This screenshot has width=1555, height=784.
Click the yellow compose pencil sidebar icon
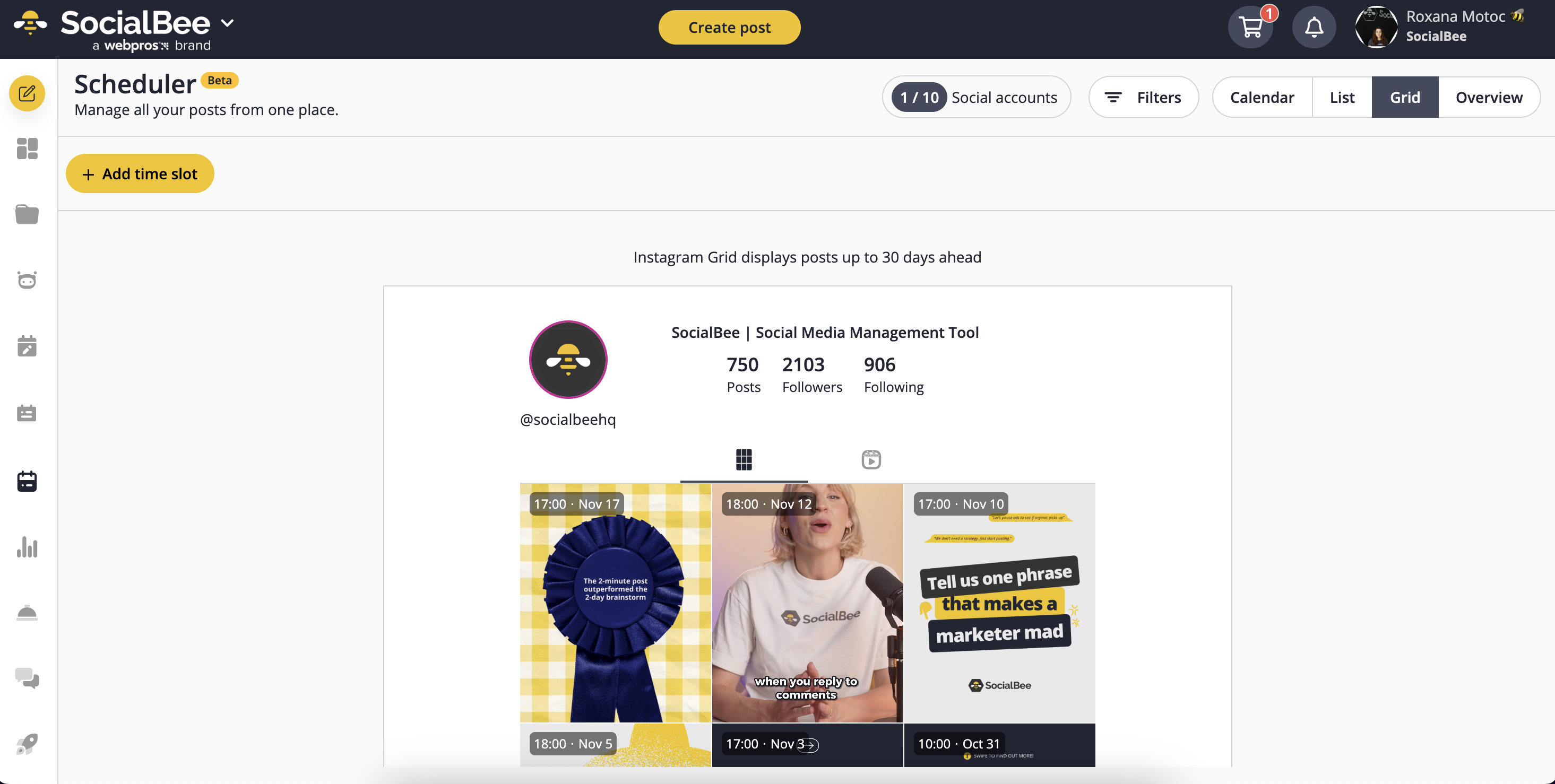(x=27, y=93)
